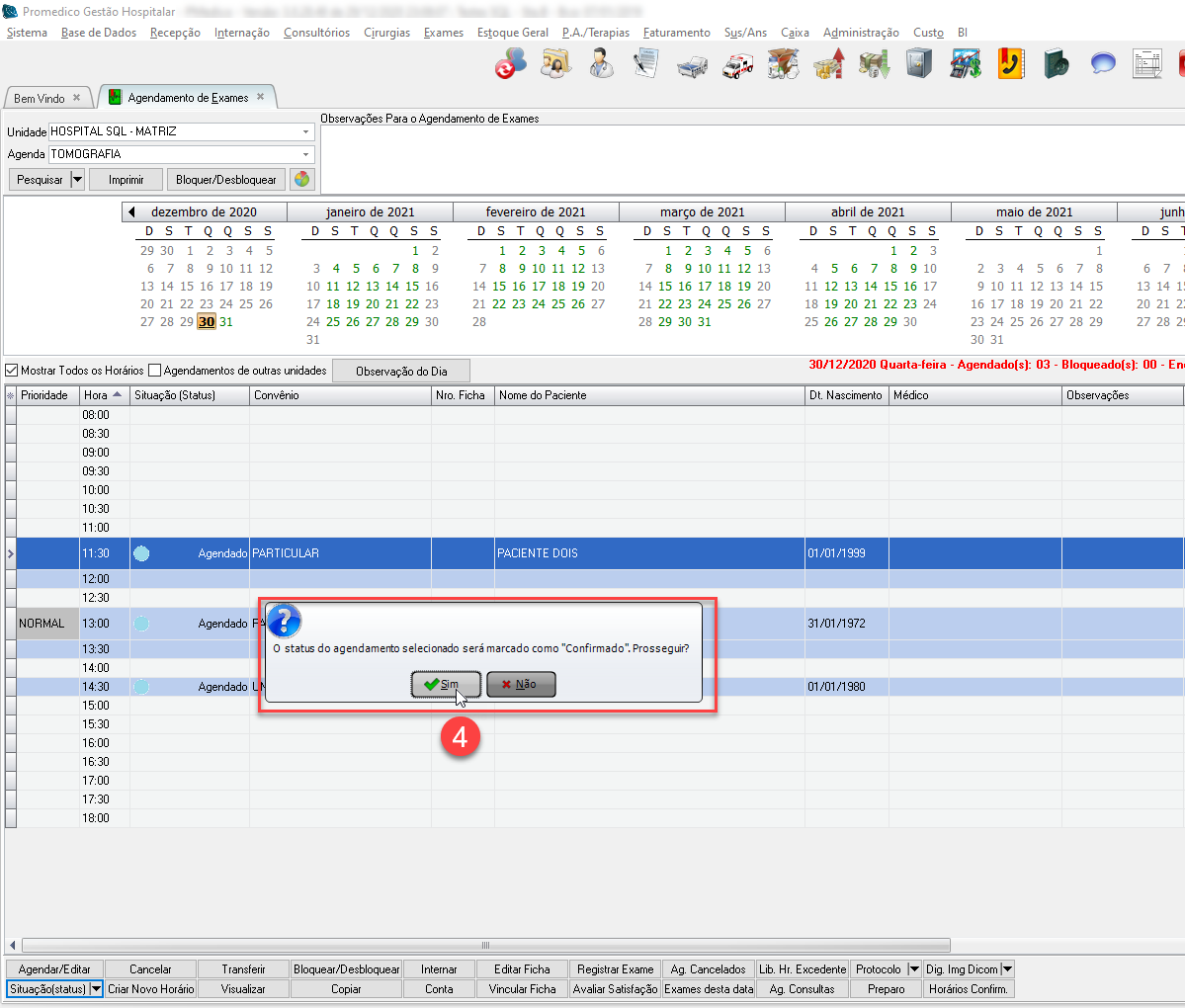Click the ambulance toolbar icon
This screenshot has width=1185, height=1008.
(737, 65)
